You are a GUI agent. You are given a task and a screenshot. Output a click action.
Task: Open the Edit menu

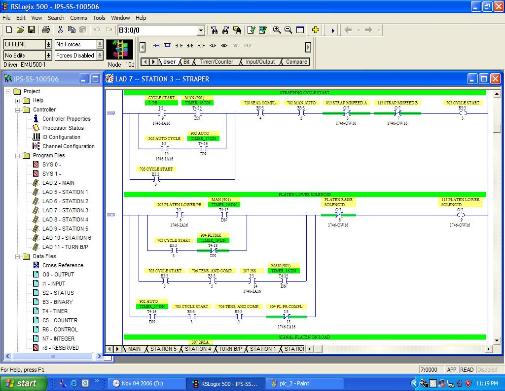click(21, 18)
